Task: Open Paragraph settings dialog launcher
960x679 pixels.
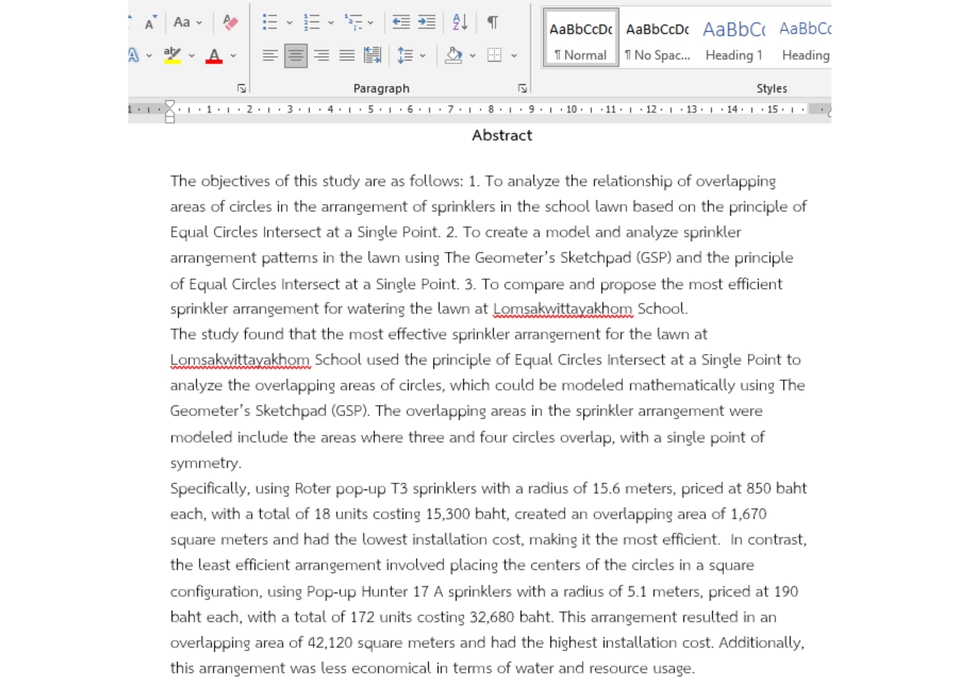Action: pyautogui.click(x=522, y=88)
